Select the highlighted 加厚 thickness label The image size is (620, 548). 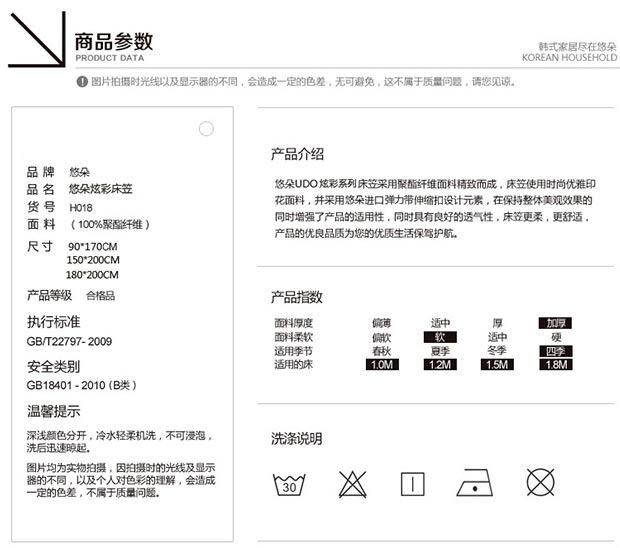click(555, 323)
